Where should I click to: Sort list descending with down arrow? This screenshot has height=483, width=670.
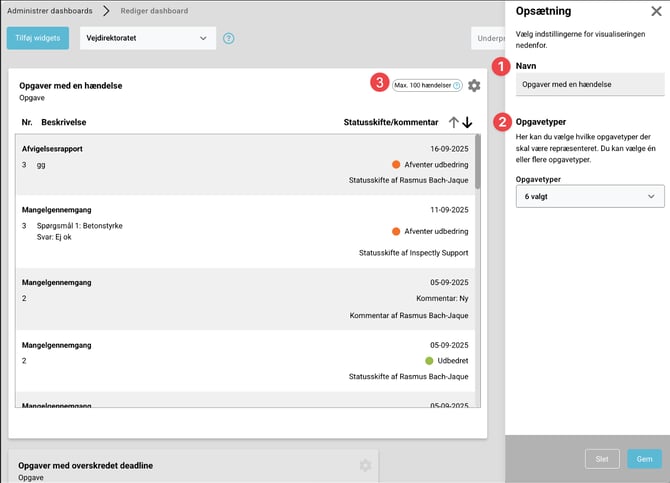pyautogui.click(x=467, y=122)
